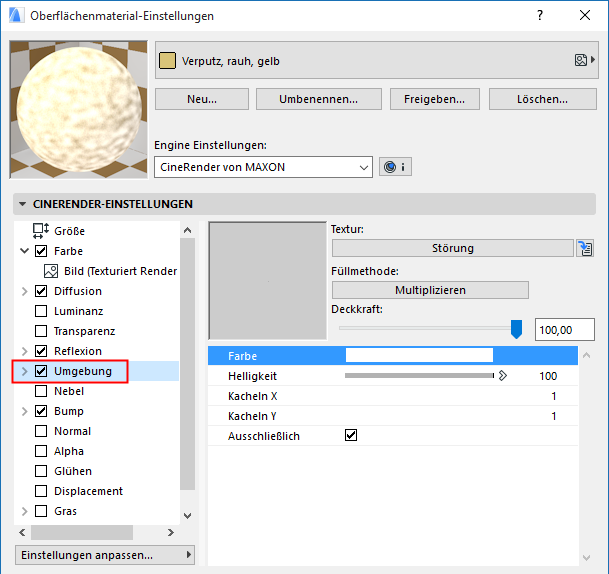Select the Kacheln Y row

click(393, 416)
